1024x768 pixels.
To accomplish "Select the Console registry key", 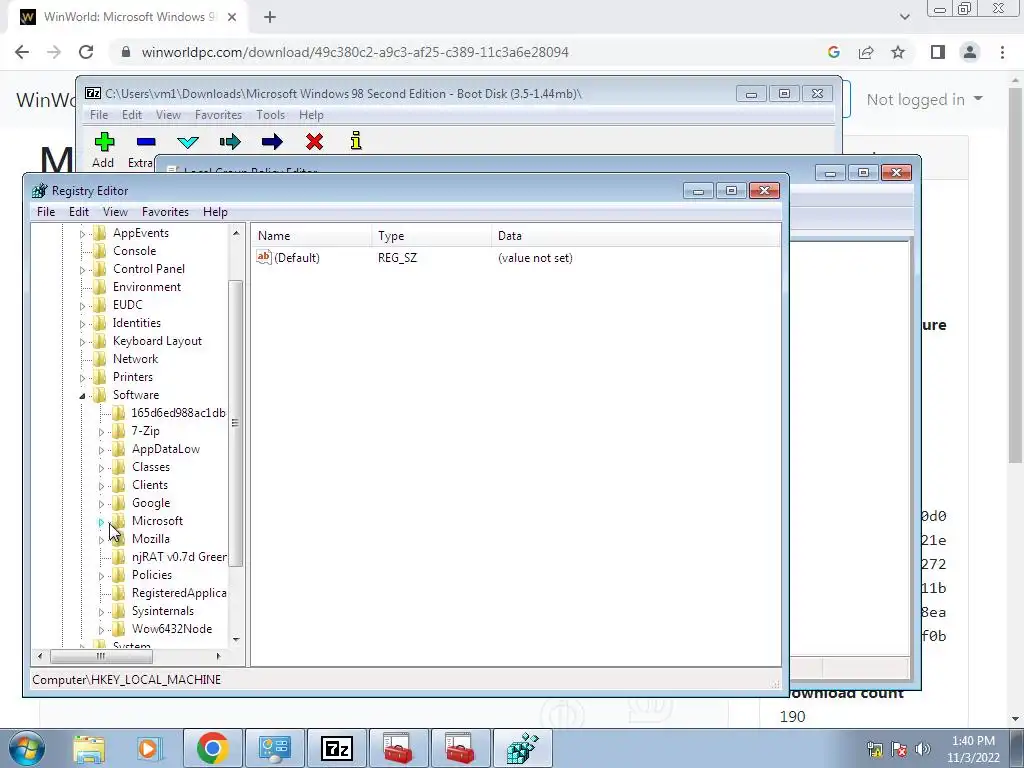I will 134,251.
